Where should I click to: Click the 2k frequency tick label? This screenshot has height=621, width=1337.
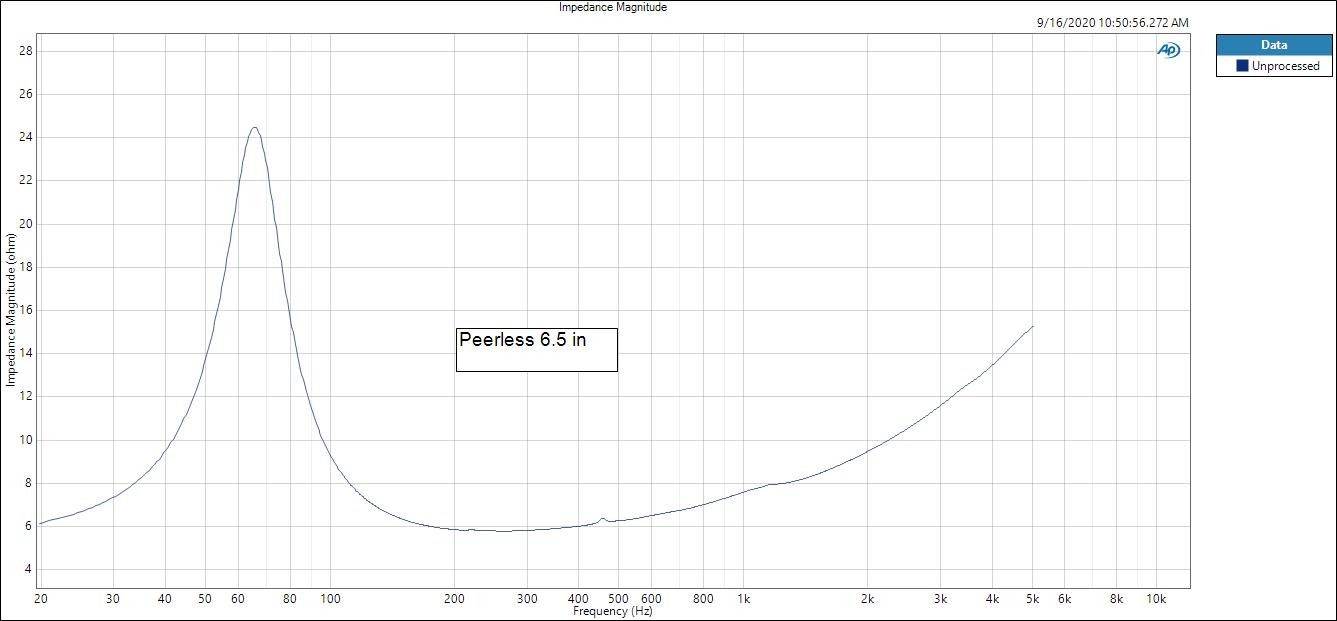coord(867,599)
